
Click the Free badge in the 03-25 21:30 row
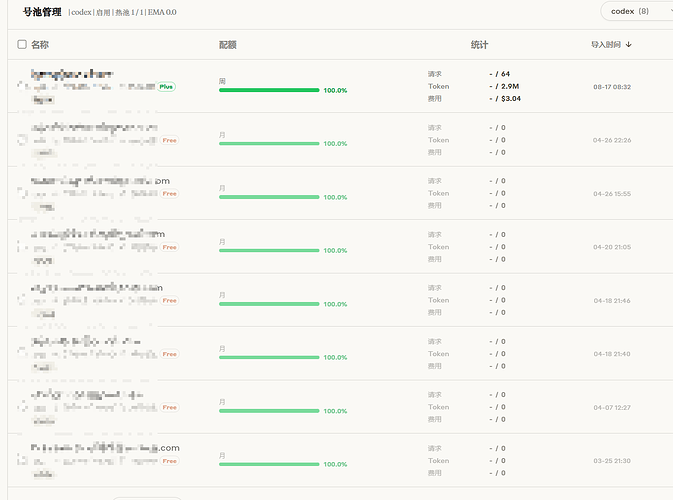(170, 461)
